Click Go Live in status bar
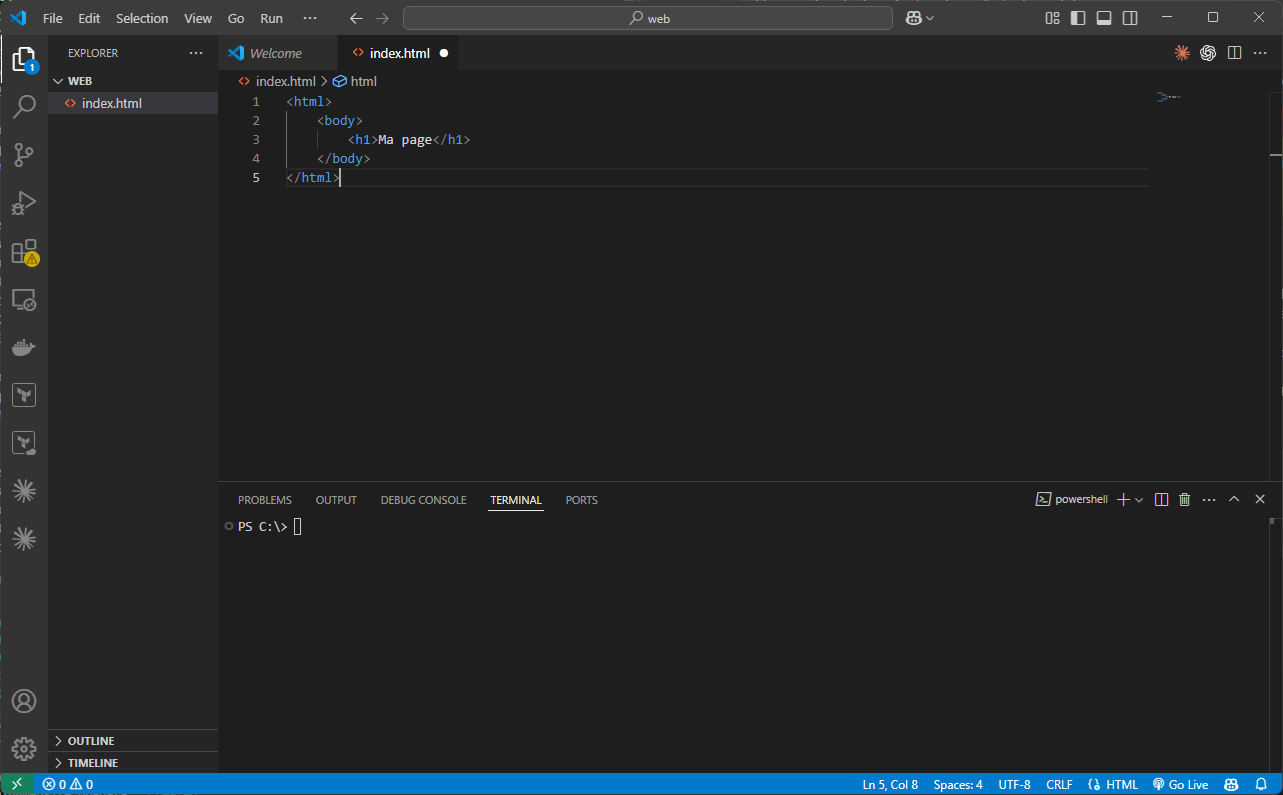The image size is (1283, 795). coord(1180,784)
